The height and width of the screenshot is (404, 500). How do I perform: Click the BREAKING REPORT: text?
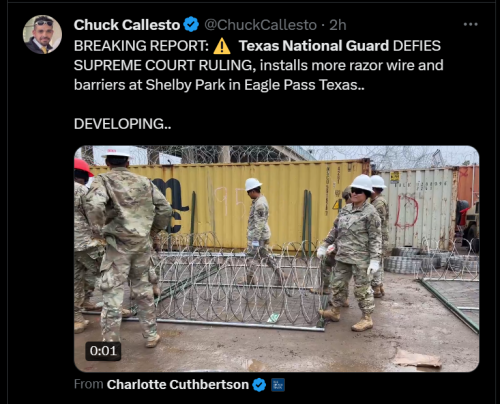(141, 46)
